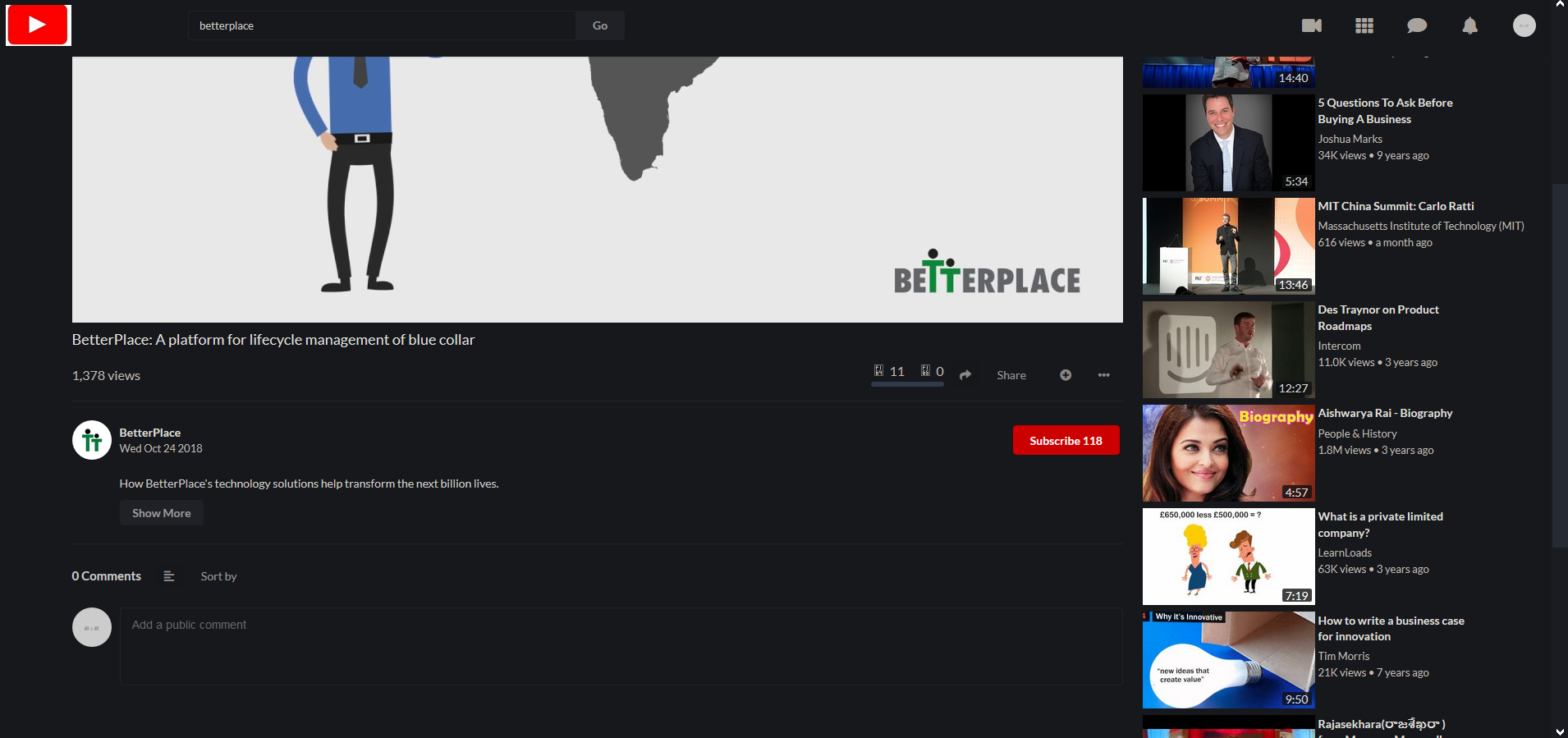Click the share arrow icon
The width and height of the screenshot is (1568, 738).
click(x=965, y=375)
